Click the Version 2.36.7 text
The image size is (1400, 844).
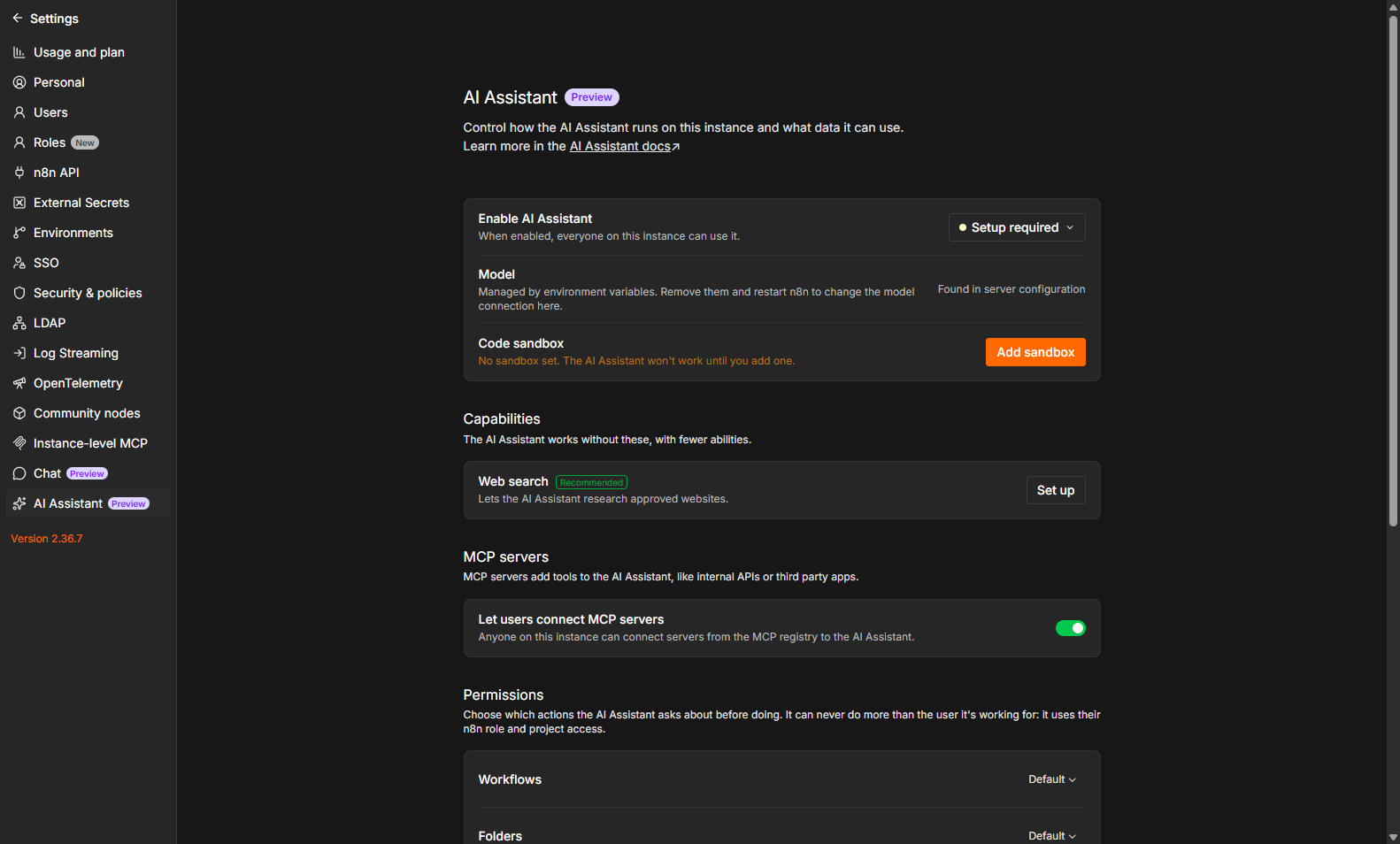[x=47, y=539]
